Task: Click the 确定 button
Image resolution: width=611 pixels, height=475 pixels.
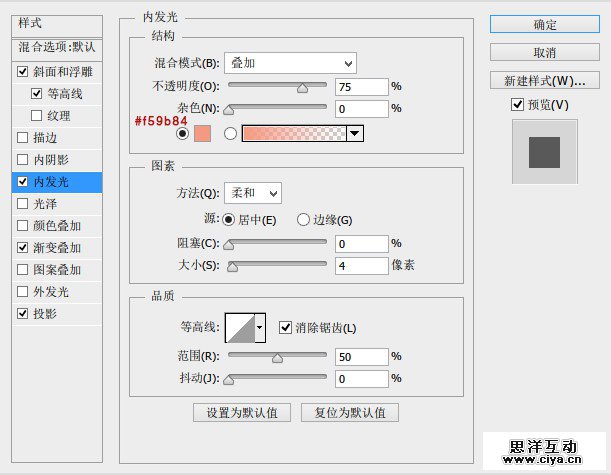Action: click(x=544, y=24)
